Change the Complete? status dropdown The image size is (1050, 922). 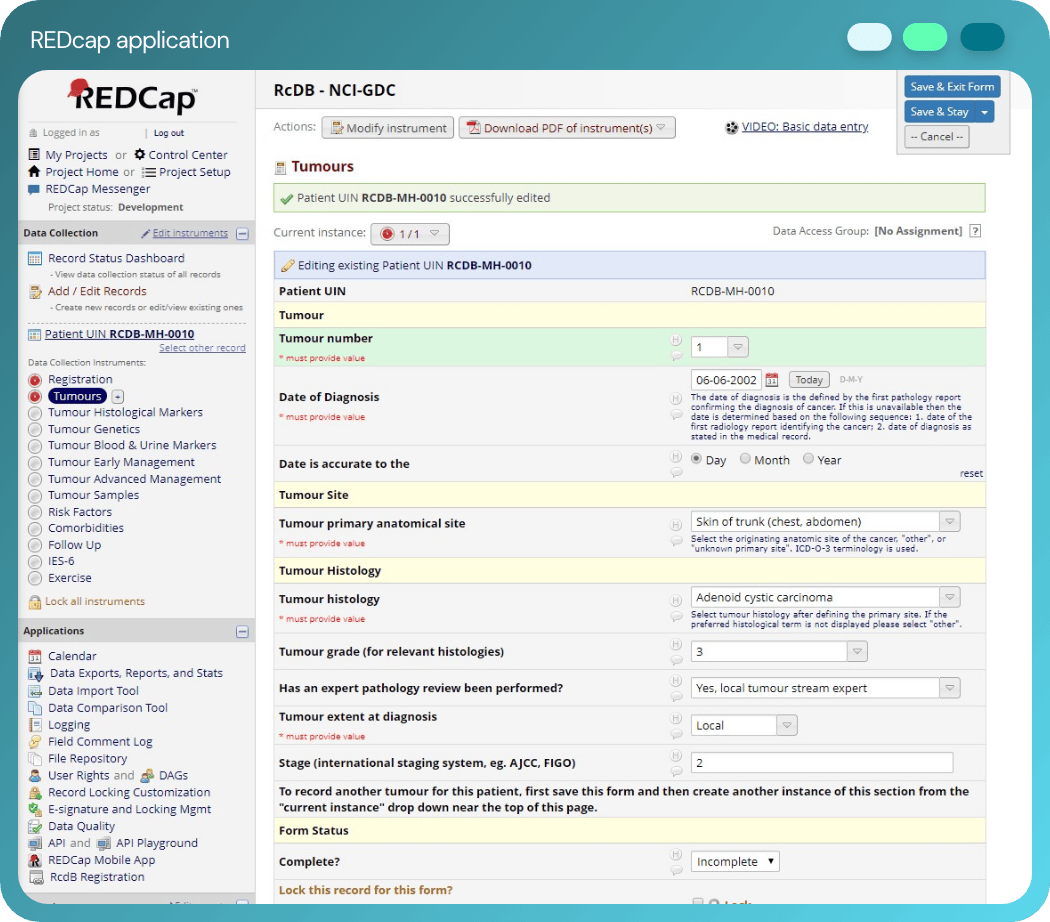pyautogui.click(x=733, y=861)
